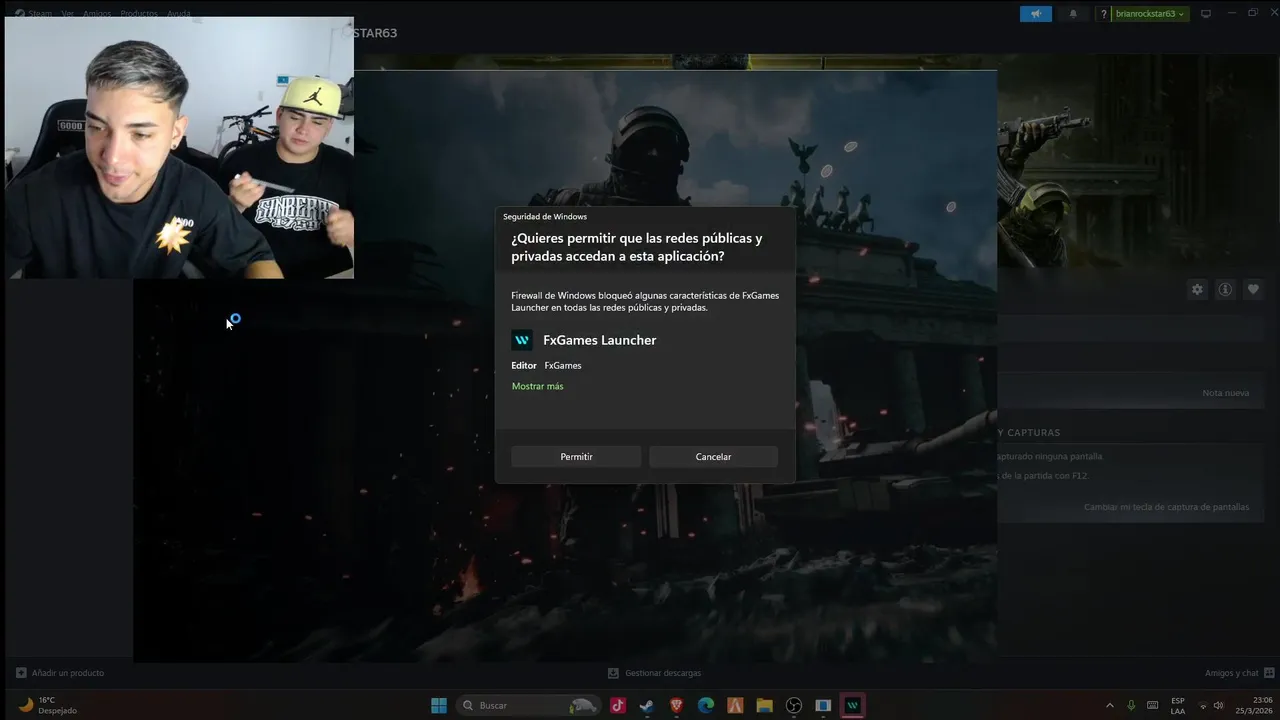Add game to favorites heart icon

1253,289
